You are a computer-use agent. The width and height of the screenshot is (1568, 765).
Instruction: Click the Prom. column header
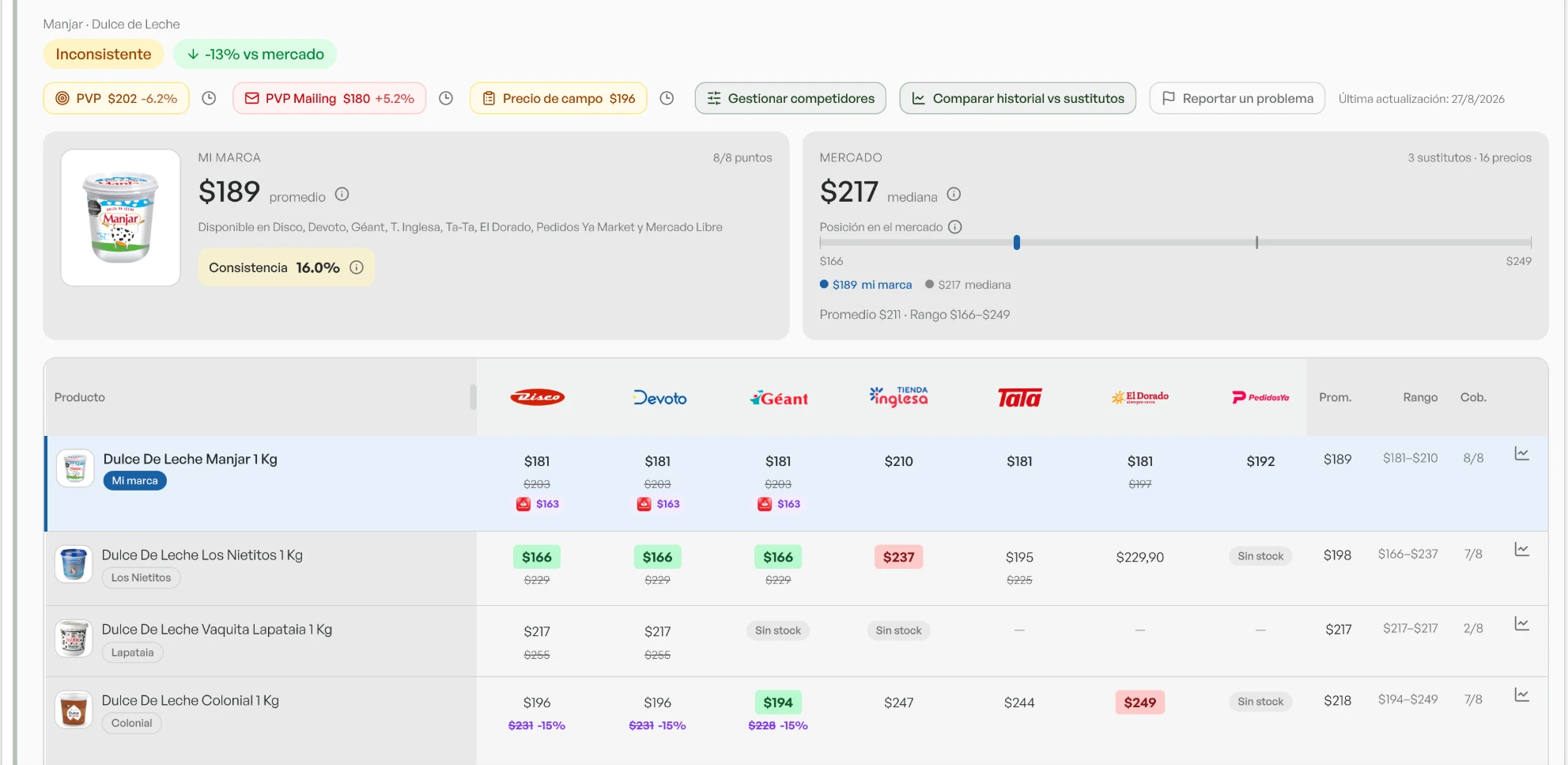pos(1336,397)
